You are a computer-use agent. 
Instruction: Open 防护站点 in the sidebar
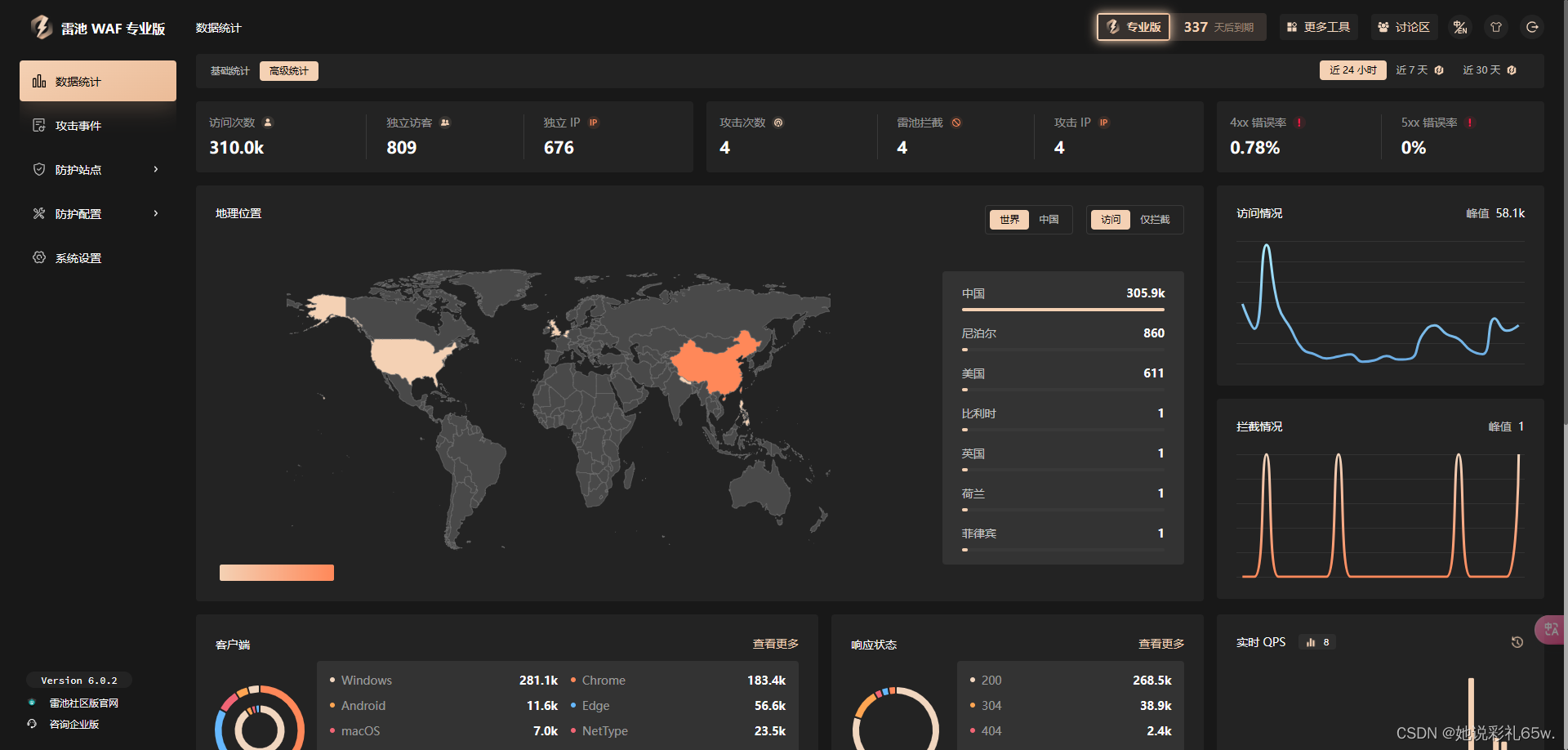coord(98,169)
